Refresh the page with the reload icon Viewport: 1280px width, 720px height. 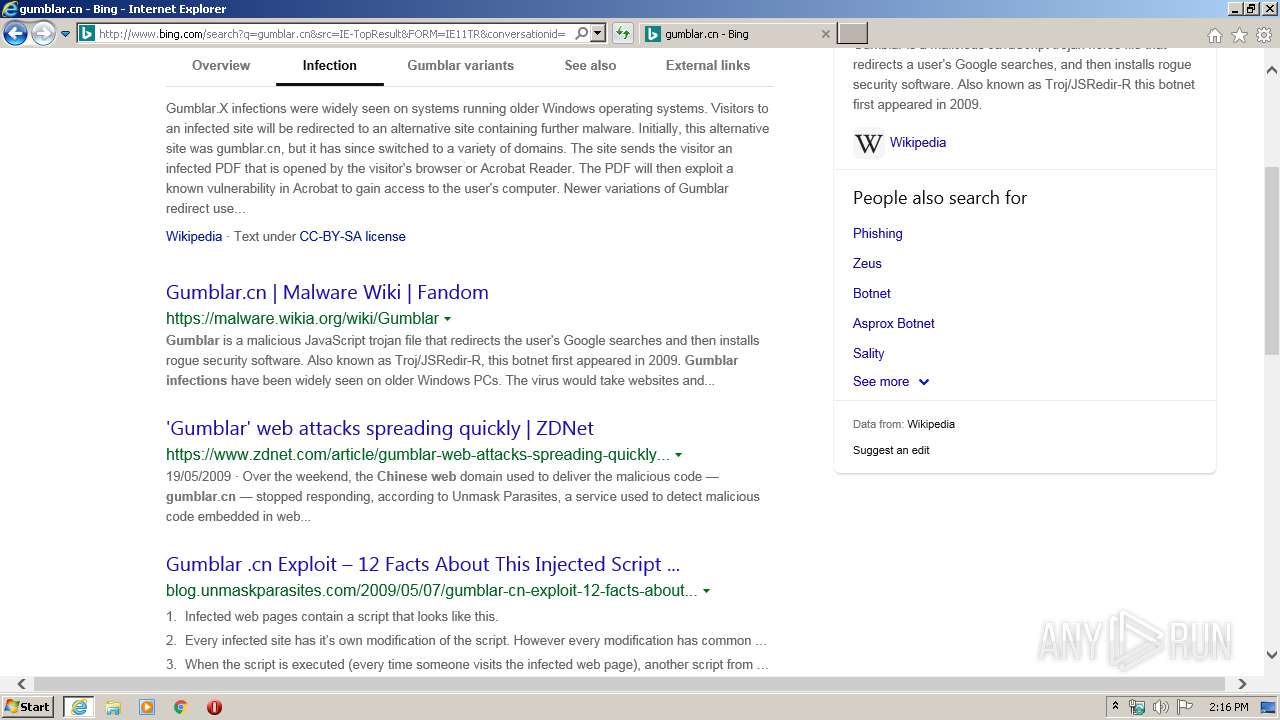point(623,34)
